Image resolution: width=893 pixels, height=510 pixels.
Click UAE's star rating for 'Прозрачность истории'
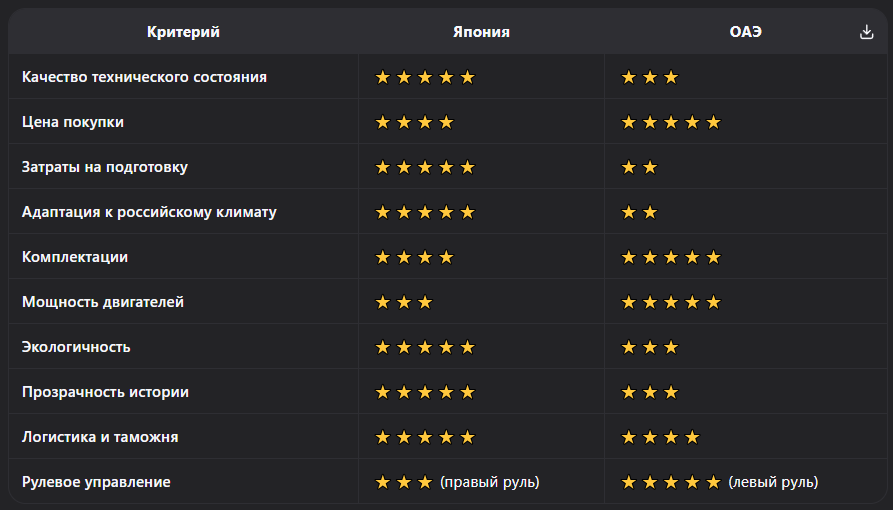coord(650,392)
